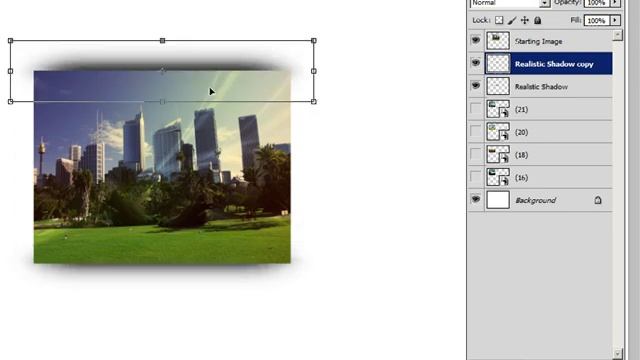Click the top-right transform handle
The height and width of the screenshot is (360, 640).
pyautogui.click(x=313, y=40)
